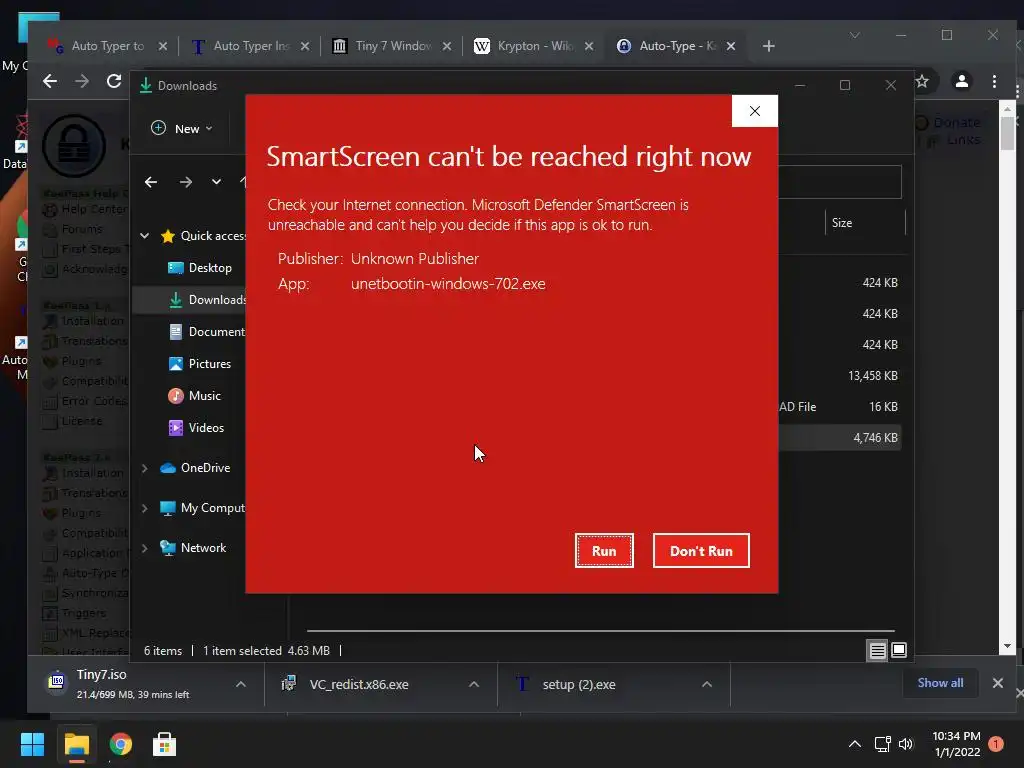Image resolution: width=1024 pixels, height=768 pixels.
Task: Expand the Network tree node
Action: coord(145,548)
